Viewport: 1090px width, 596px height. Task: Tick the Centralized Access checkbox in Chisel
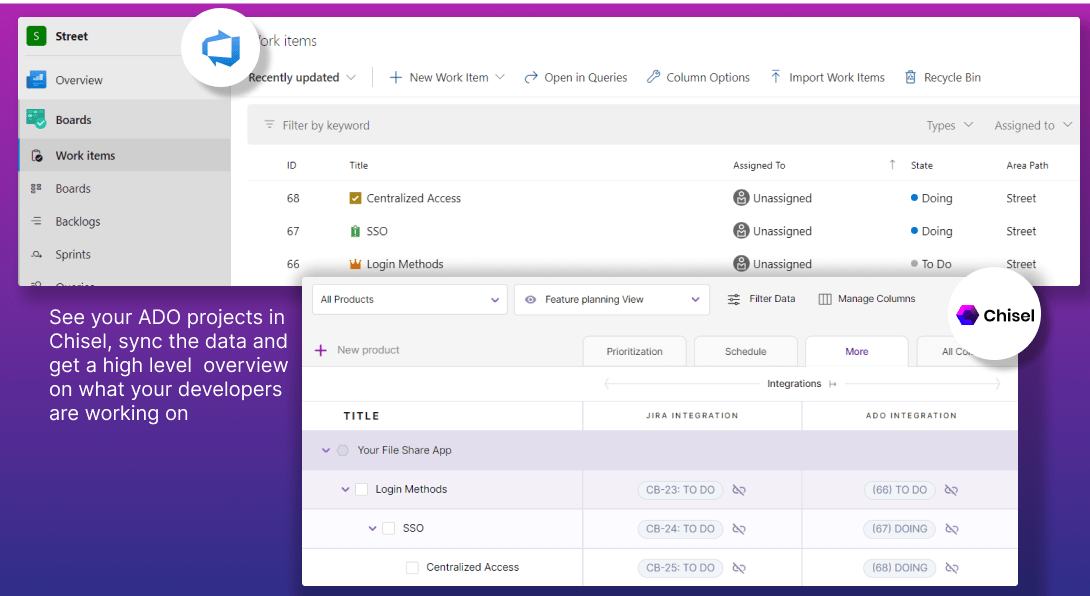pyautogui.click(x=412, y=567)
